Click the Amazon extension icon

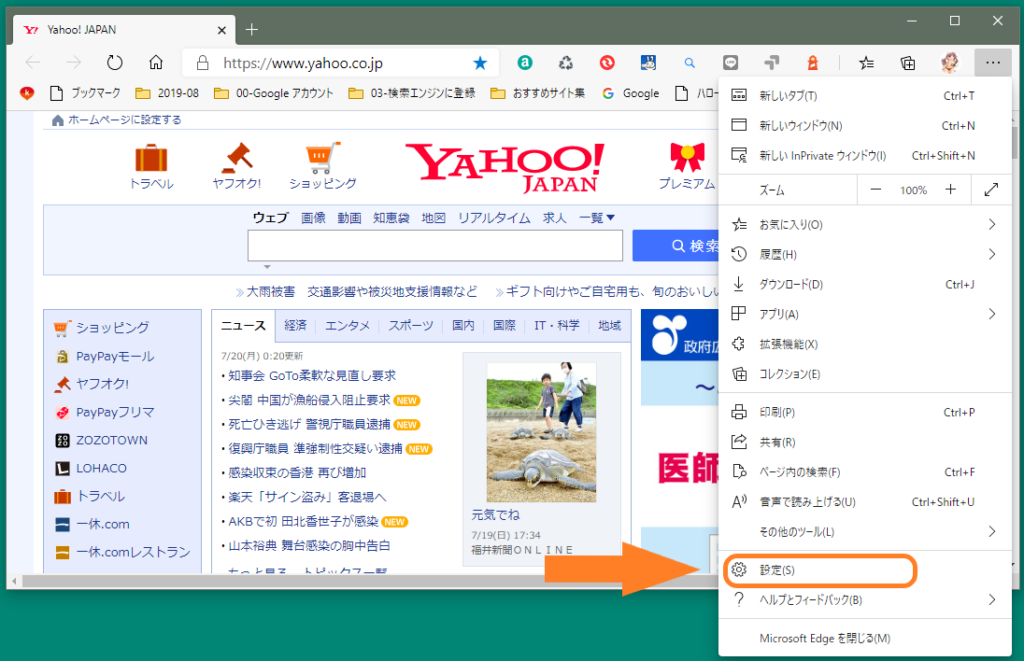[524, 62]
